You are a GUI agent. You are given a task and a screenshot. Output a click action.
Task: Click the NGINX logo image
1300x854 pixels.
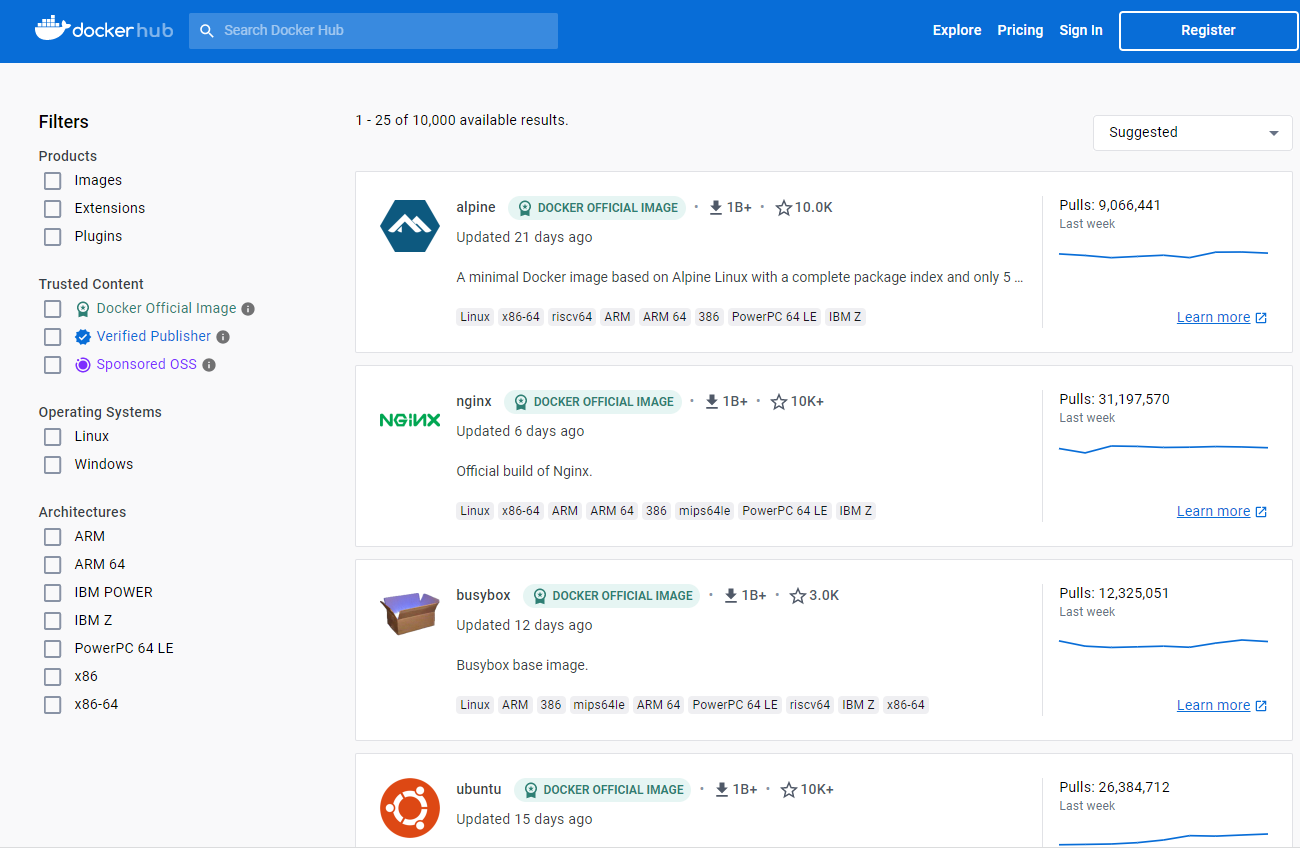point(410,420)
